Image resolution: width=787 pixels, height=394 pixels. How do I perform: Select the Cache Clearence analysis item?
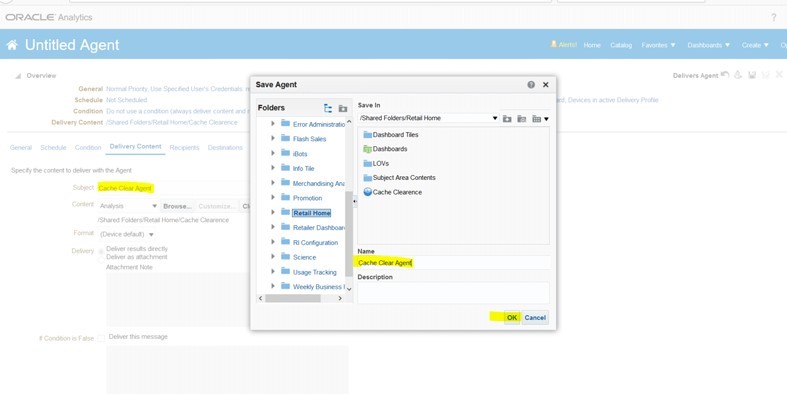(x=392, y=192)
